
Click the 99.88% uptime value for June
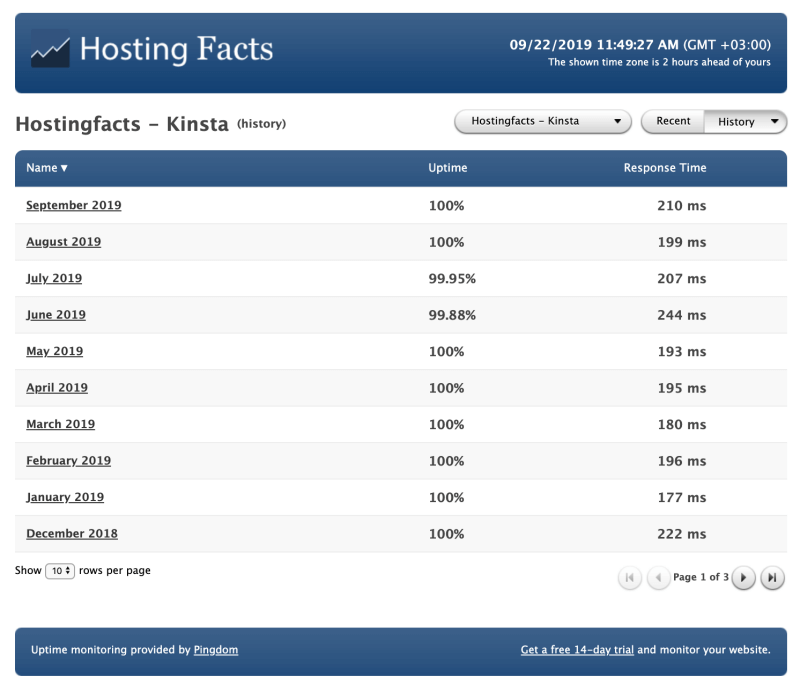point(452,315)
